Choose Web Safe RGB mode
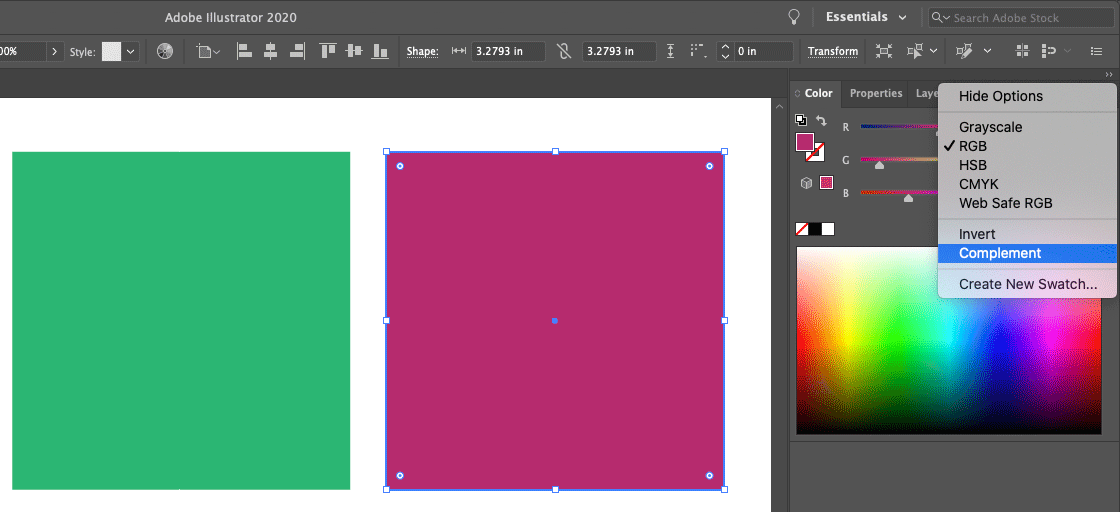The image size is (1120, 512). coord(1026,204)
